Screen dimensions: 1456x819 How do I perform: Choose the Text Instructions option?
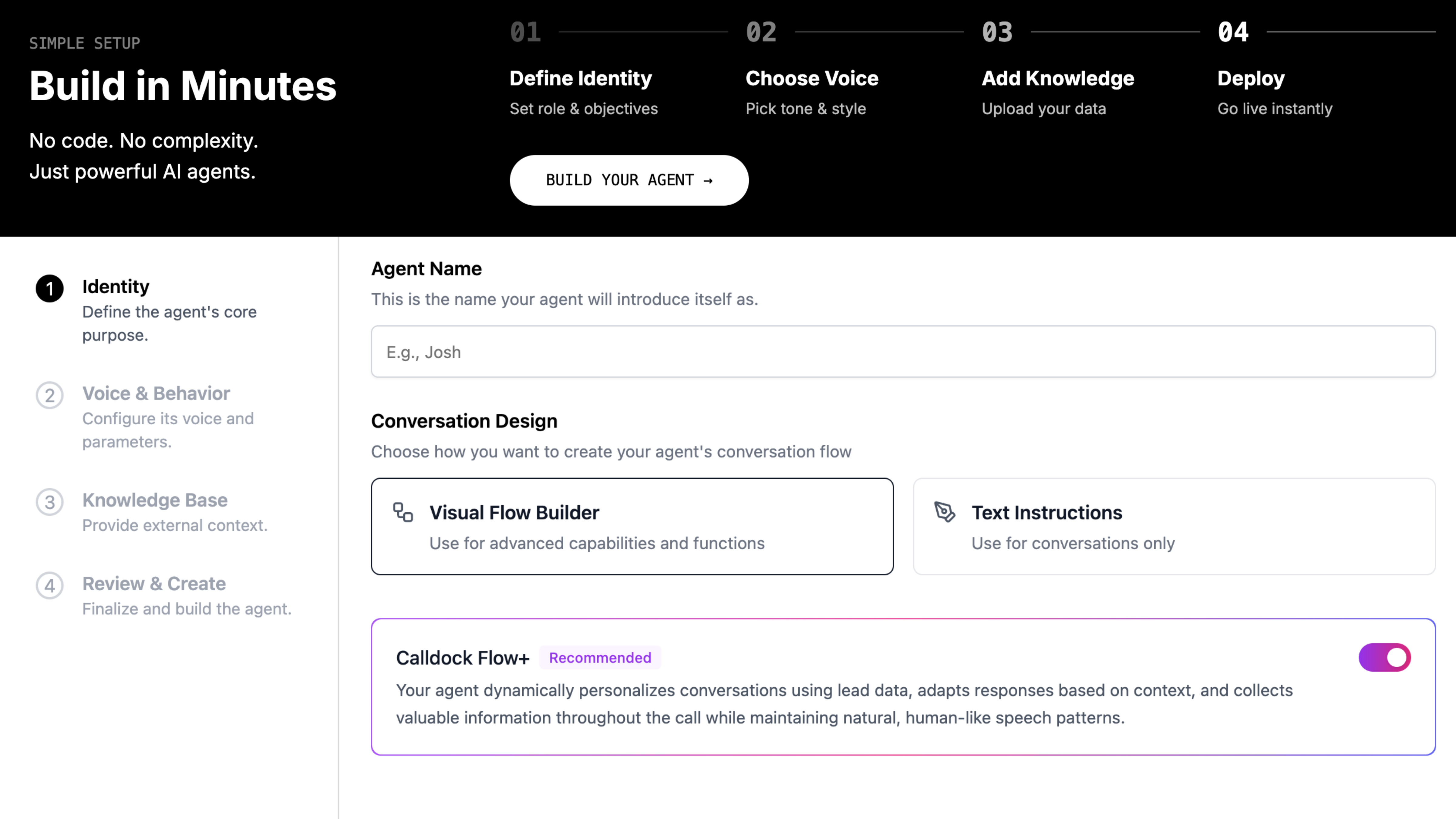(x=1174, y=526)
